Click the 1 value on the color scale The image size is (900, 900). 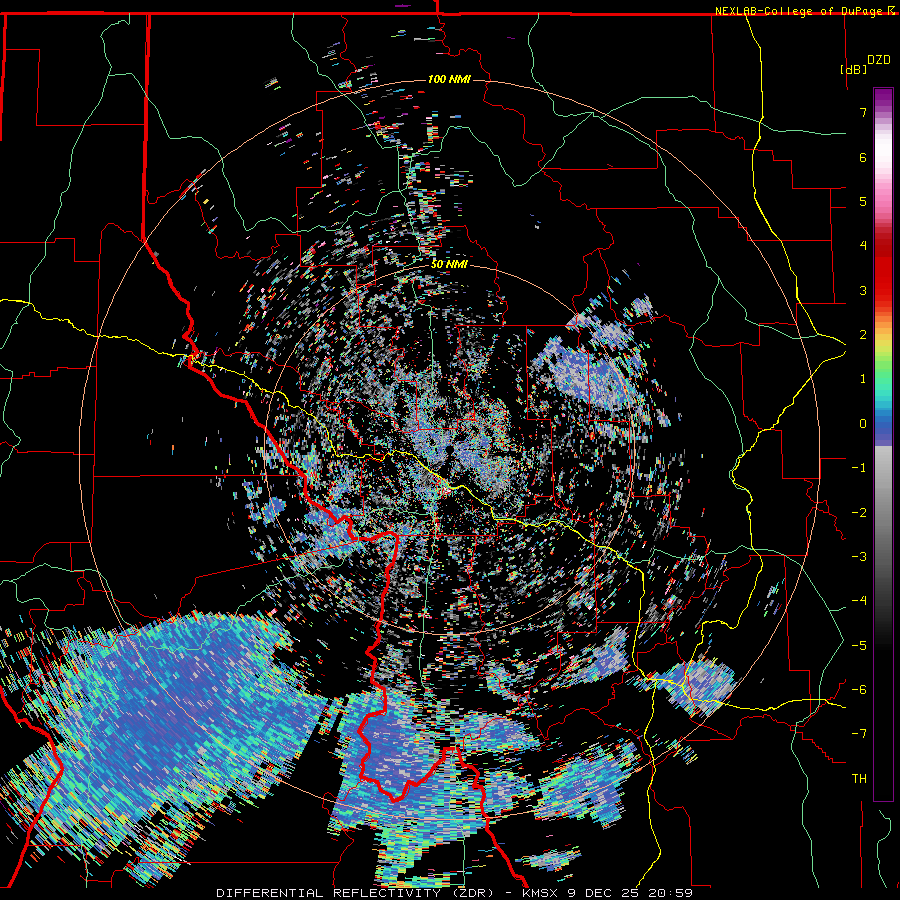(x=863, y=379)
